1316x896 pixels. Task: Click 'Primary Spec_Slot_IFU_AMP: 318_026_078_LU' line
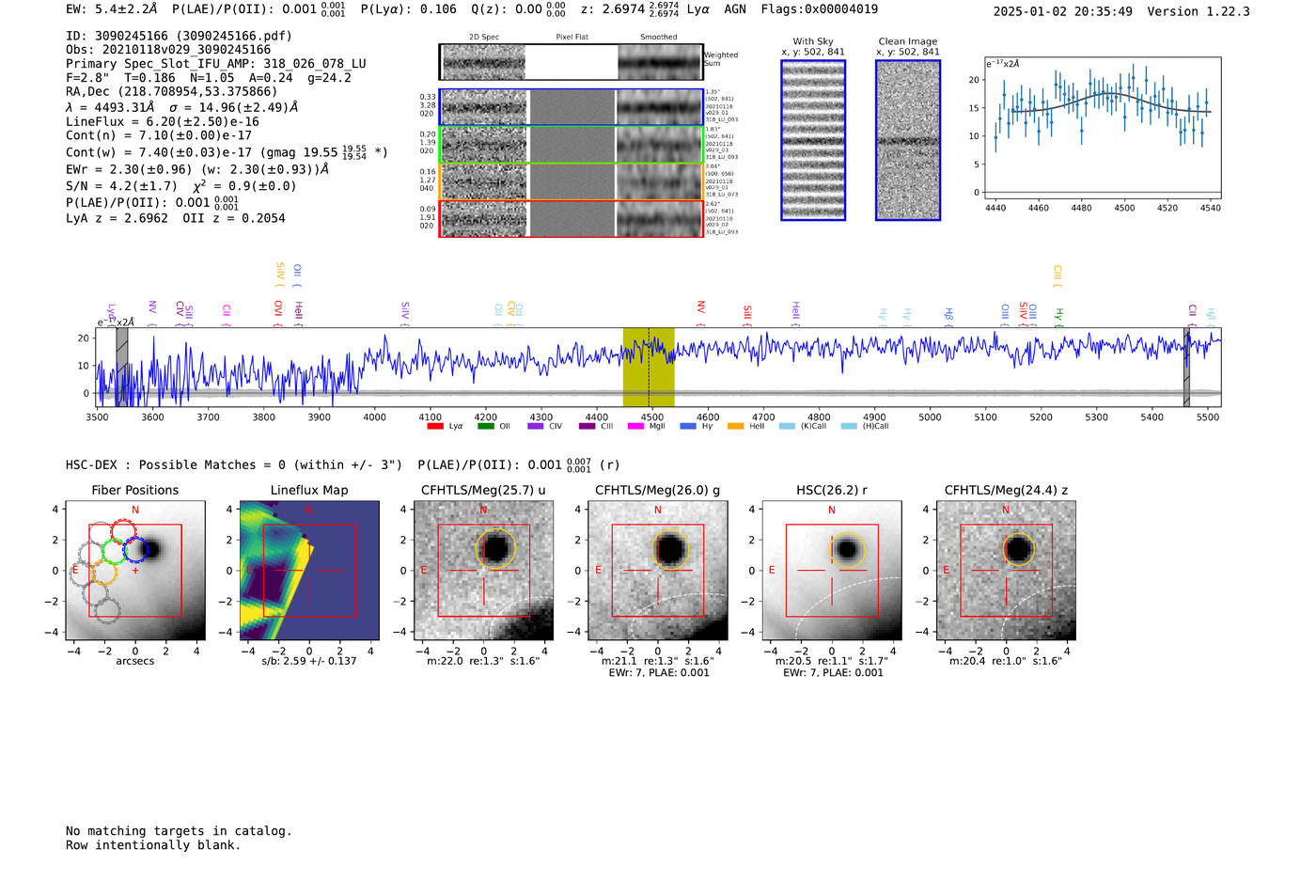[216, 64]
